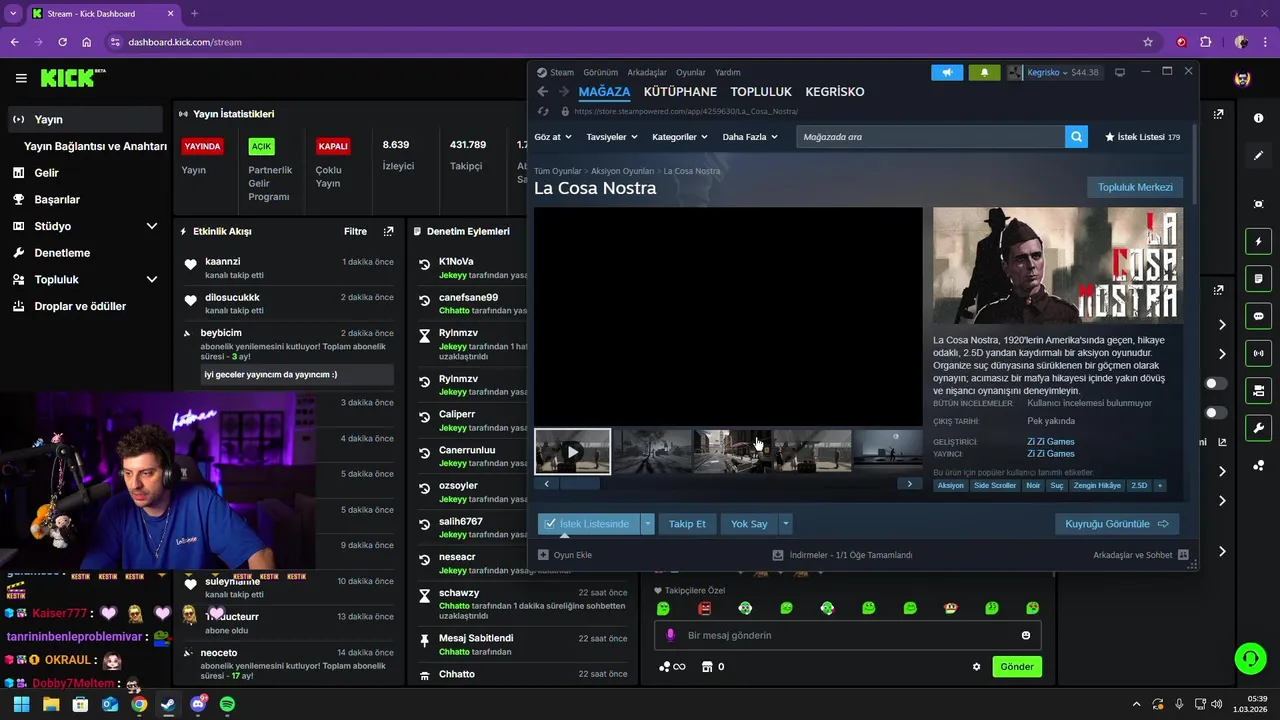Screen dimensions: 1280x720
Task: Open the İstek Listesi link
Action: [x=1142, y=137]
